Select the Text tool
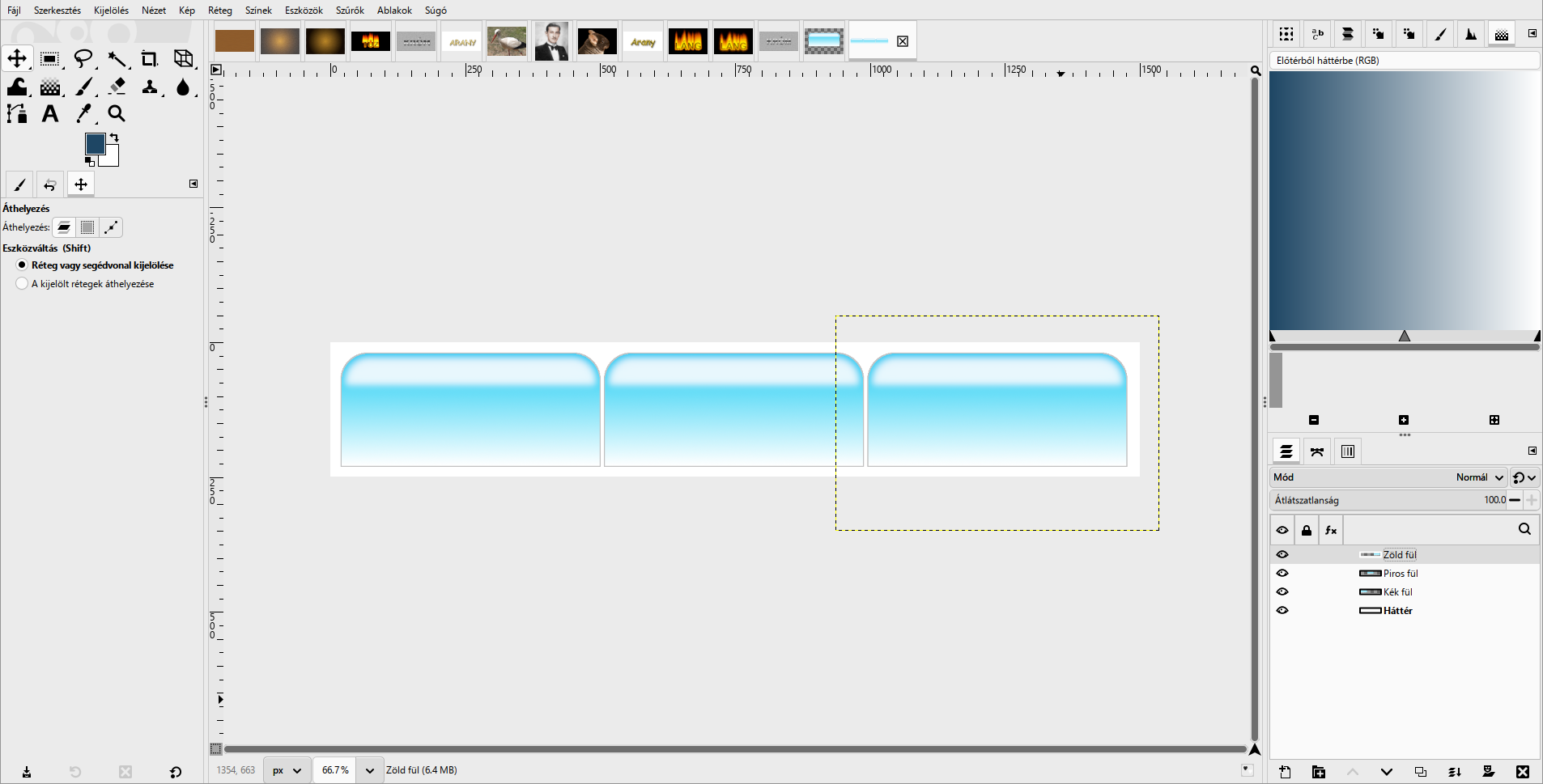1543x784 pixels. click(50, 114)
